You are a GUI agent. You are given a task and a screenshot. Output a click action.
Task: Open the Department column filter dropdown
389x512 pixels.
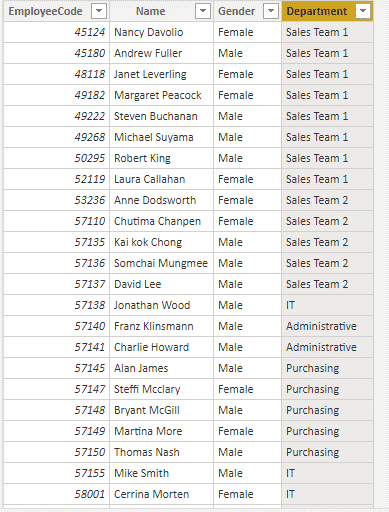(363, 11)
